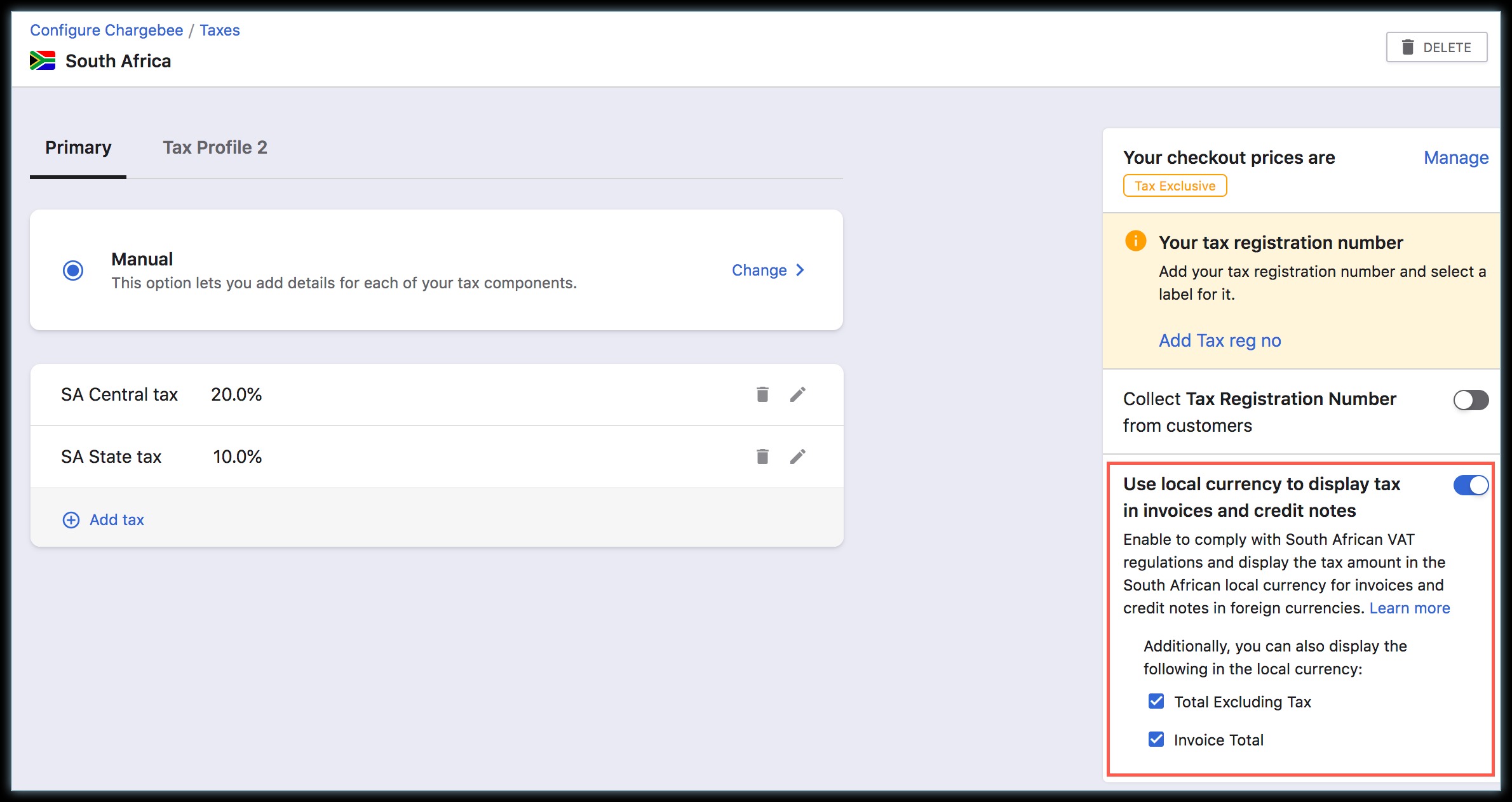The width and height of the screenshot is (1512, 802).
Task: Enable Collect Tax Registration Number toggle
Action: [1471, 400]
